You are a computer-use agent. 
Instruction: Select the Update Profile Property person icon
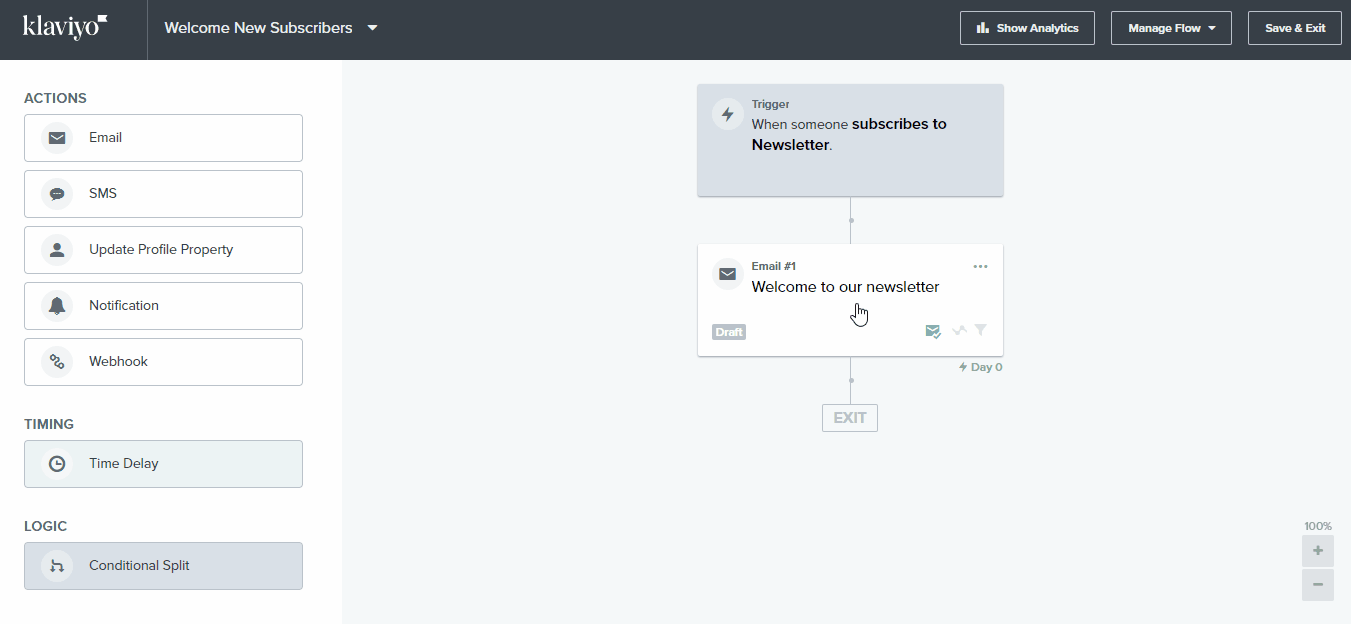(x=57, y=249)
